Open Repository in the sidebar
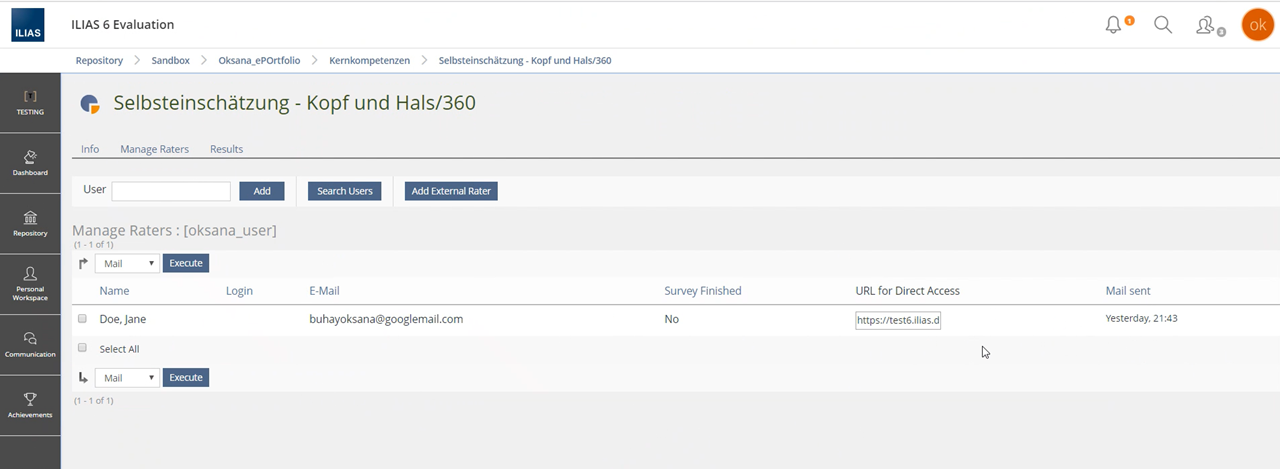 pos(30,223)
